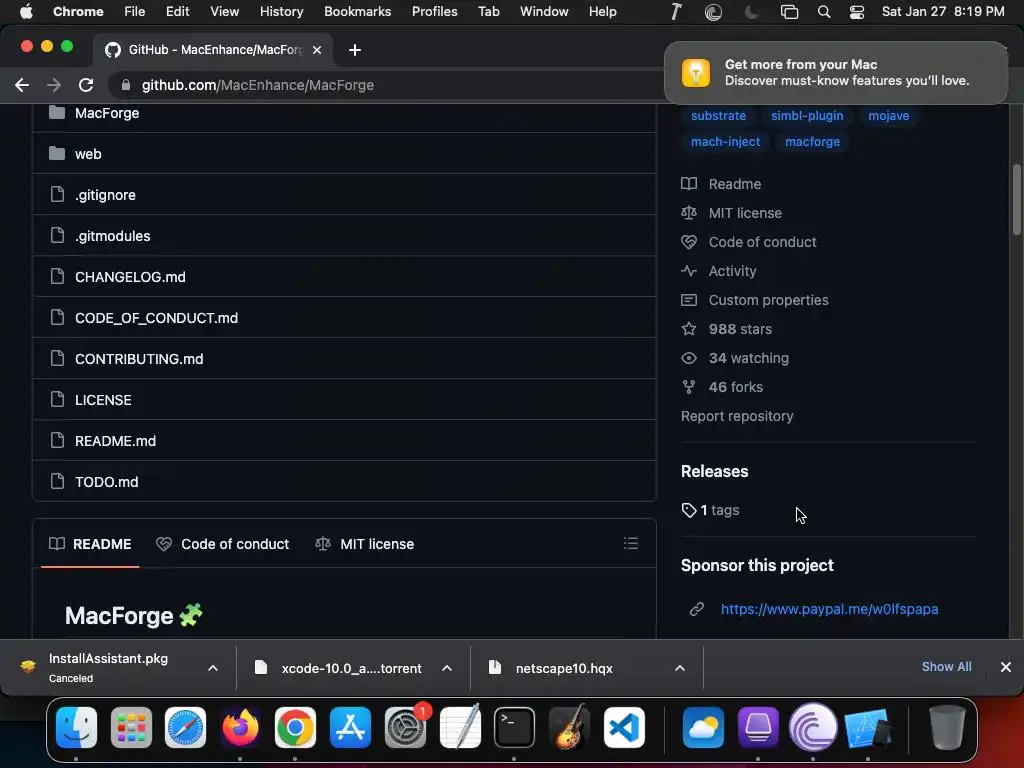Viewport: 1024px width, 768px height.
Task: Select the mach-inject topic tag
Action: (726, 142)
